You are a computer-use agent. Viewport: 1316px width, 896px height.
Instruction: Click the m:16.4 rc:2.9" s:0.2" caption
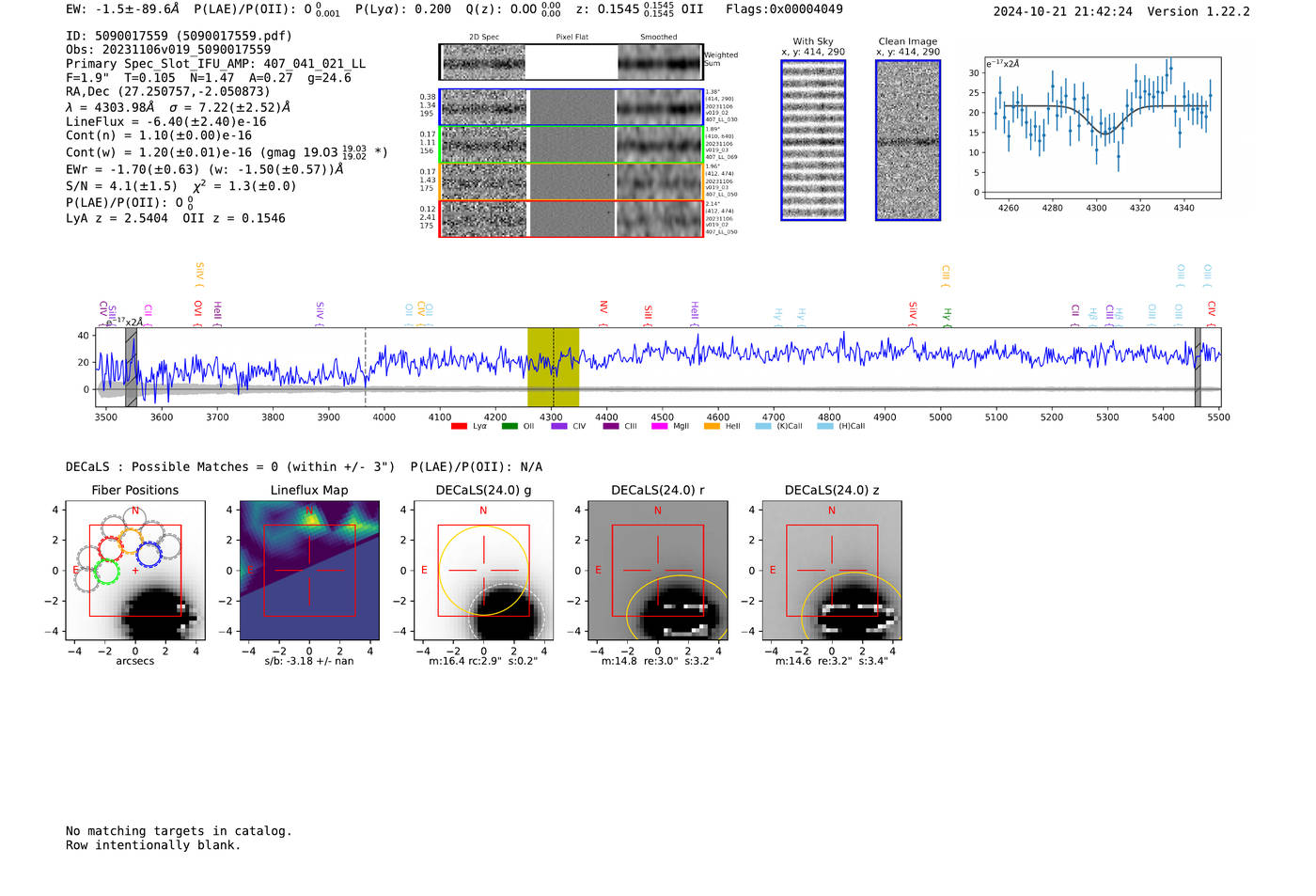point(483,661)
